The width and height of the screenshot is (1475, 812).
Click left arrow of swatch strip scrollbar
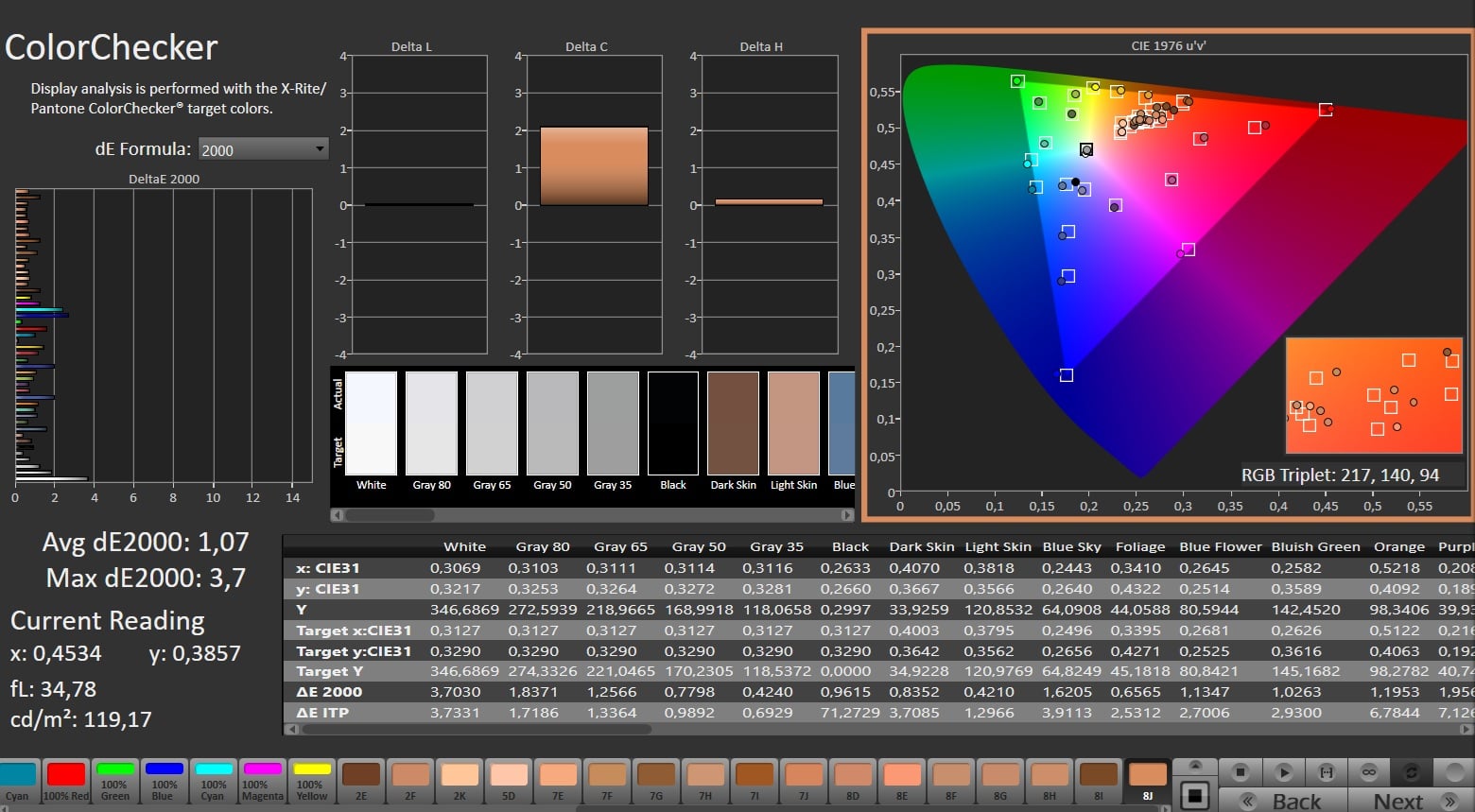click(337, 515)
